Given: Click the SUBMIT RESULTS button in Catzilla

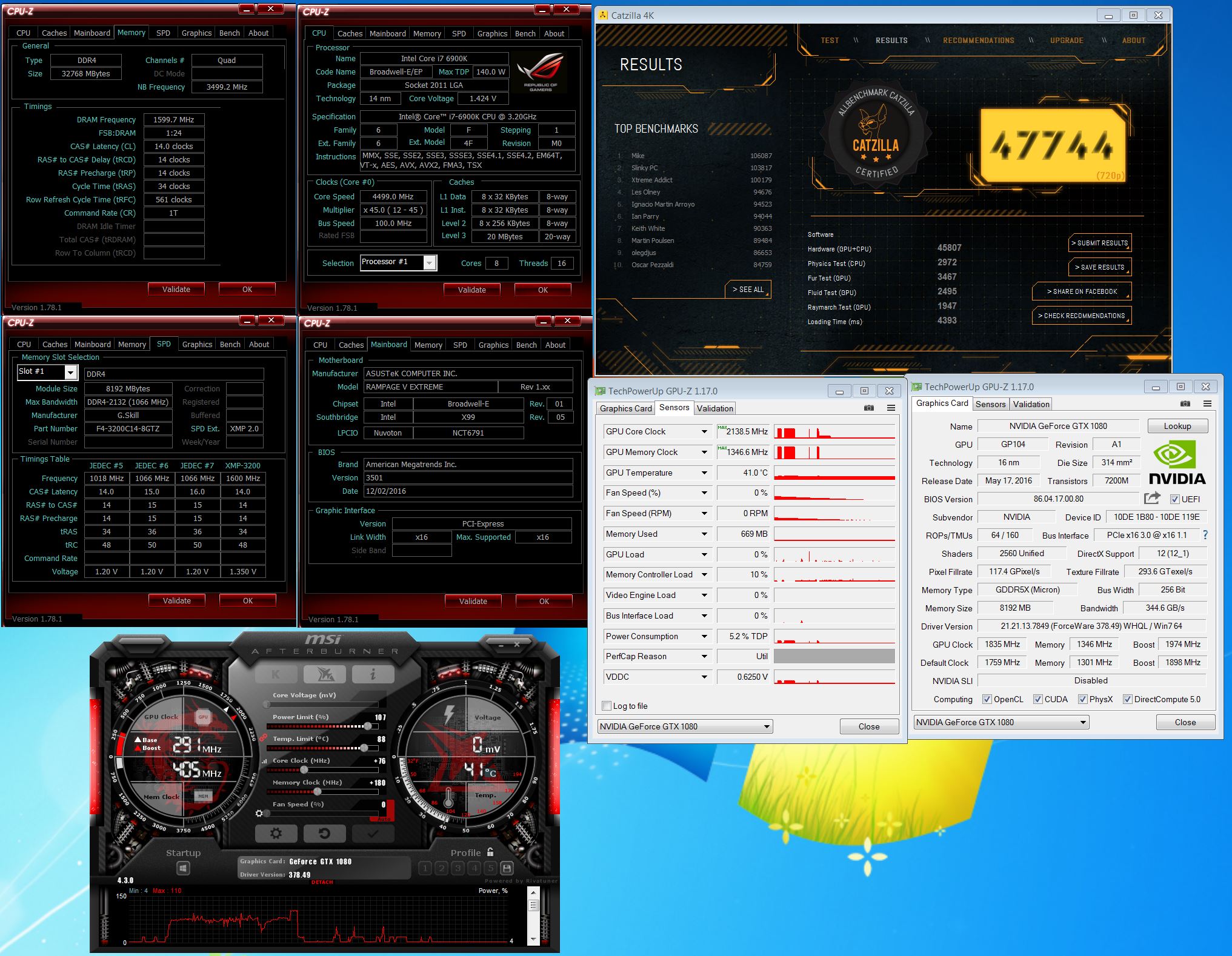Looking at the screenshot, I should click(x=1099, y=243).
